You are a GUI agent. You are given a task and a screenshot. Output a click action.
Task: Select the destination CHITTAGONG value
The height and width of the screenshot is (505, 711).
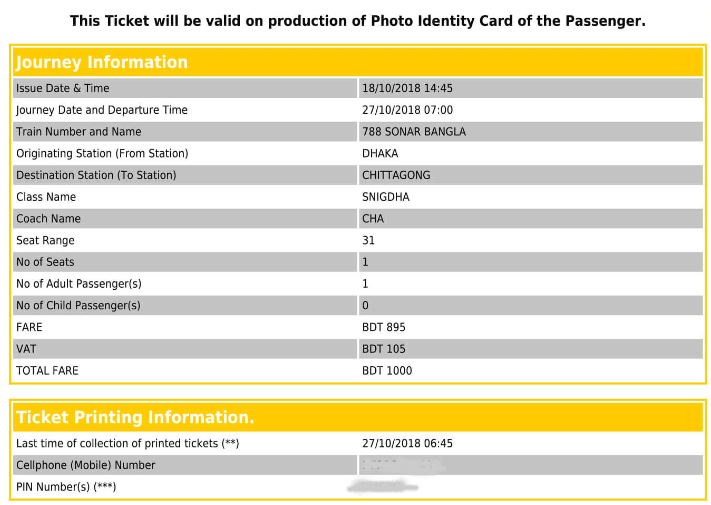[396, 175]
